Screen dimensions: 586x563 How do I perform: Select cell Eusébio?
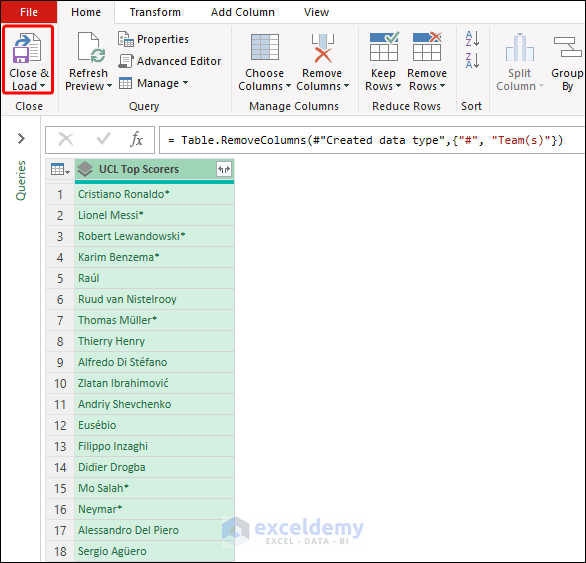(154, 425)
